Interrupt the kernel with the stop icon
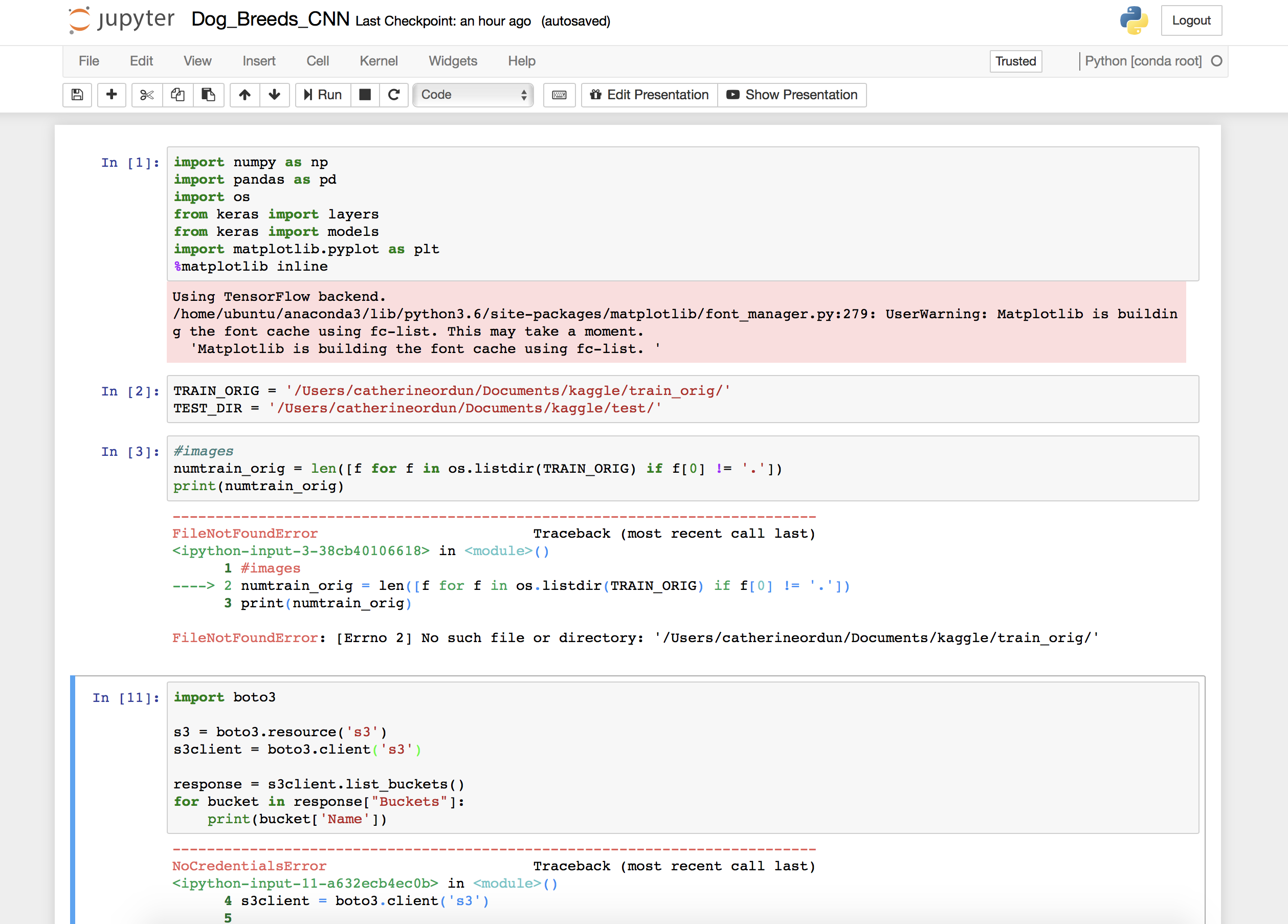Screen dimensions: 1288x924 365,95
